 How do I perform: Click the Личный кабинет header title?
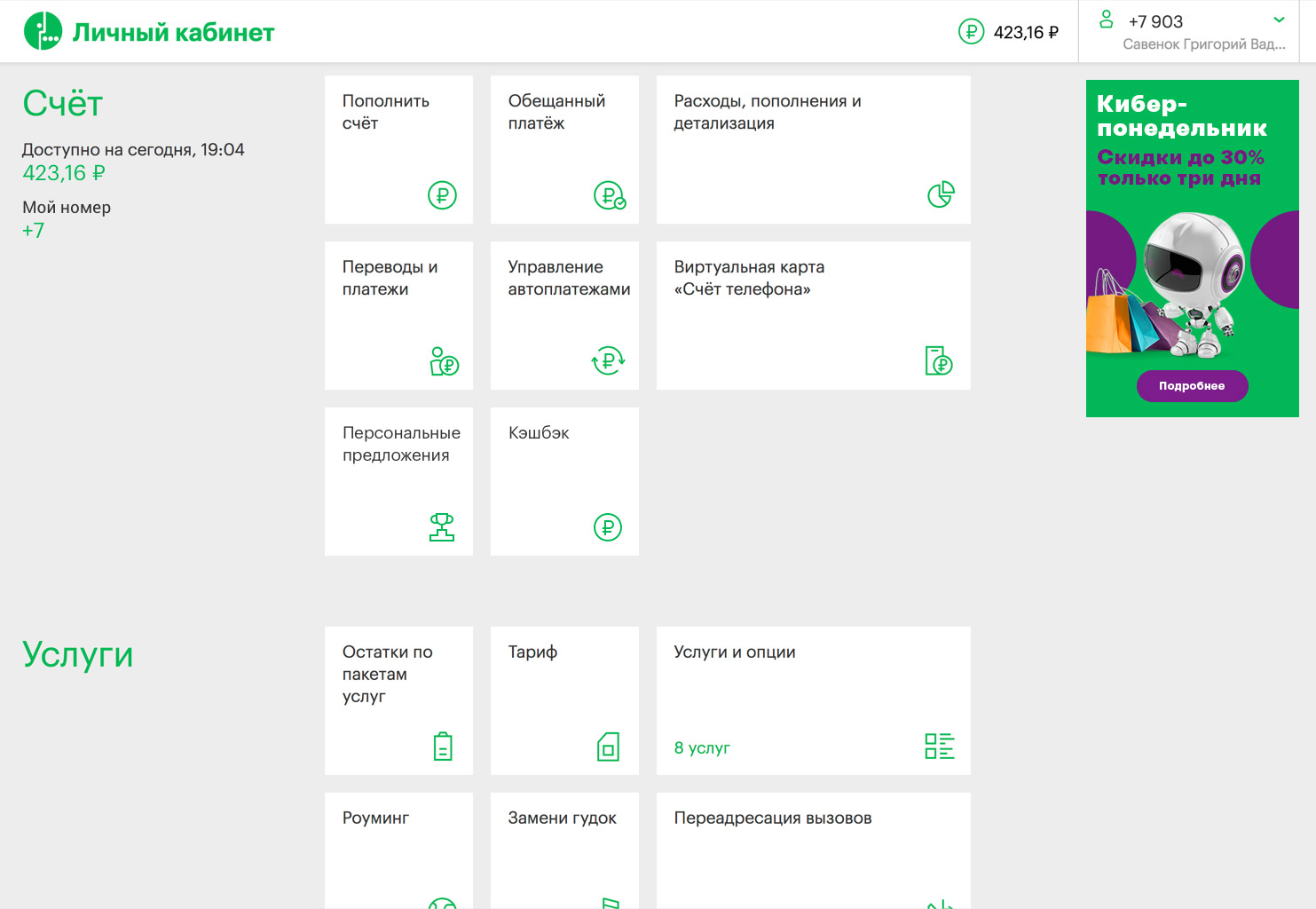pos(173,33)
